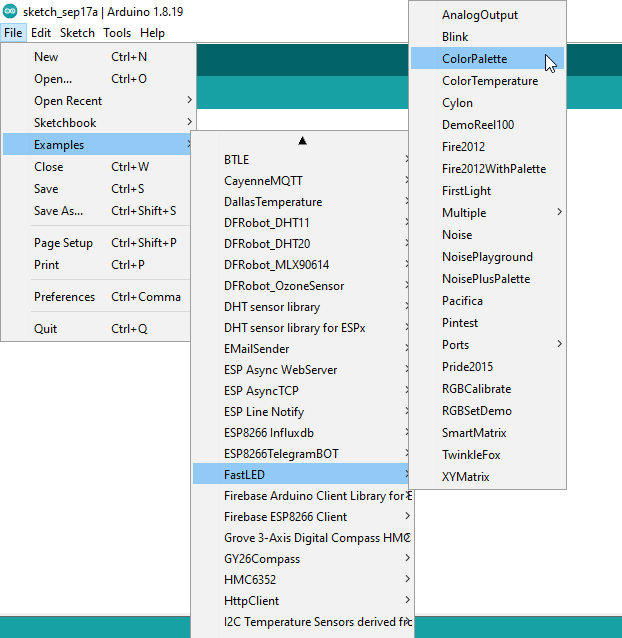Image resolution: width=622 pixels, height=638 pixels.
Task: Expand BTLE examples
Action: pos(302,160)
